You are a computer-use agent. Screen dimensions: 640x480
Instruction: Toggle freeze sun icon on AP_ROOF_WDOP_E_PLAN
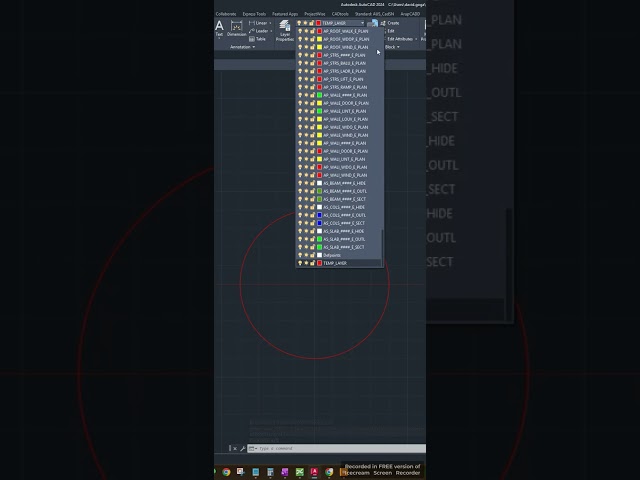(x=306, y=39)
